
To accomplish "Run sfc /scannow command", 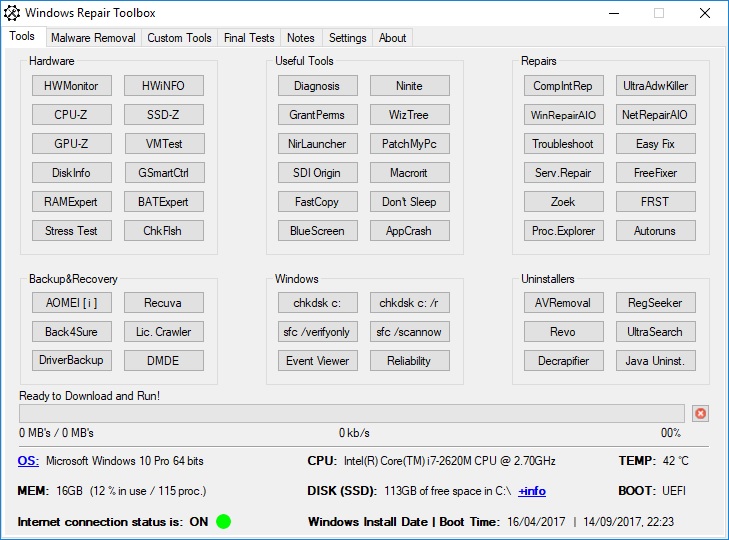I will click(409, 332).
